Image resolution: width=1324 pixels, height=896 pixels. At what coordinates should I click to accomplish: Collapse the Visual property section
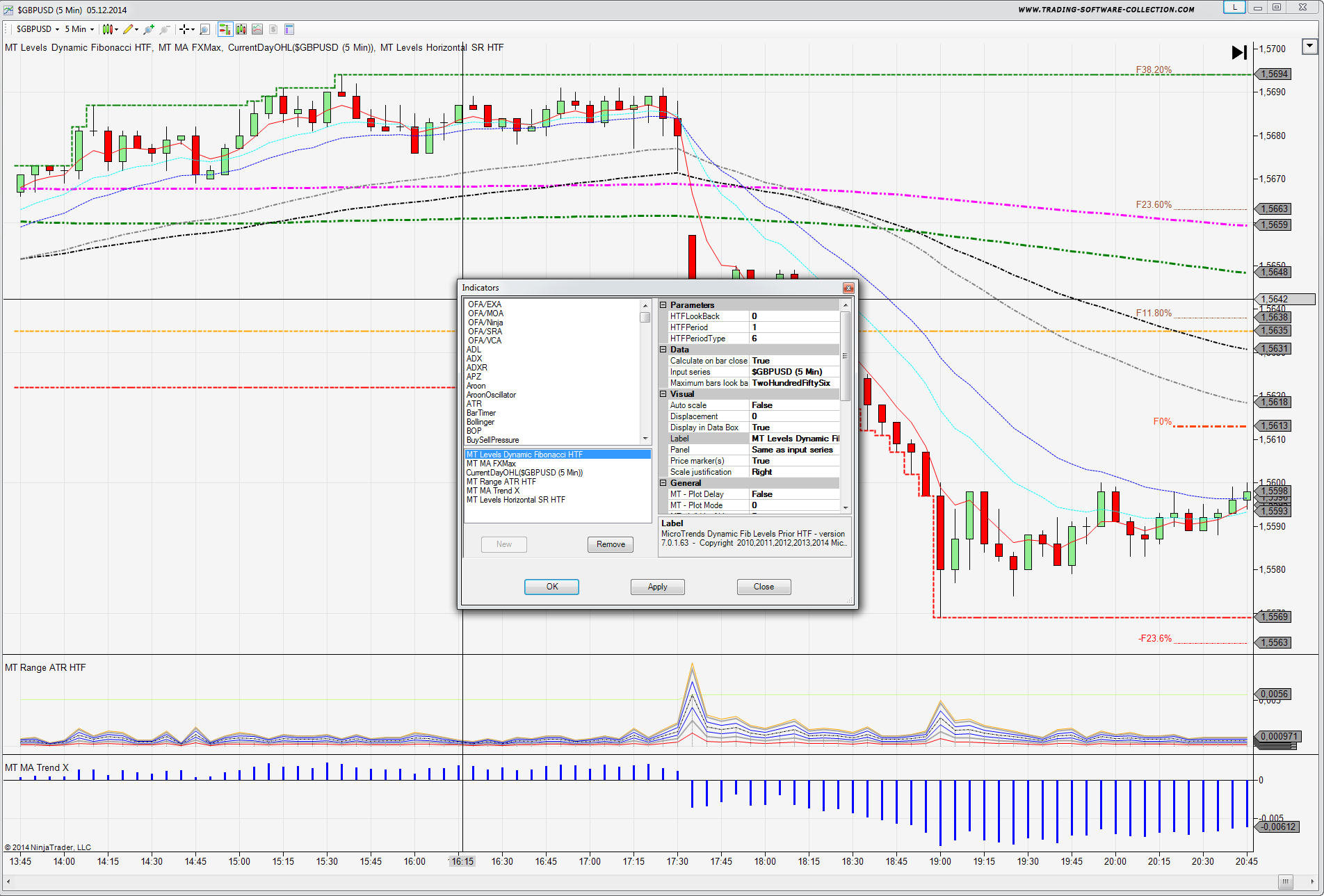pos(663,394)
